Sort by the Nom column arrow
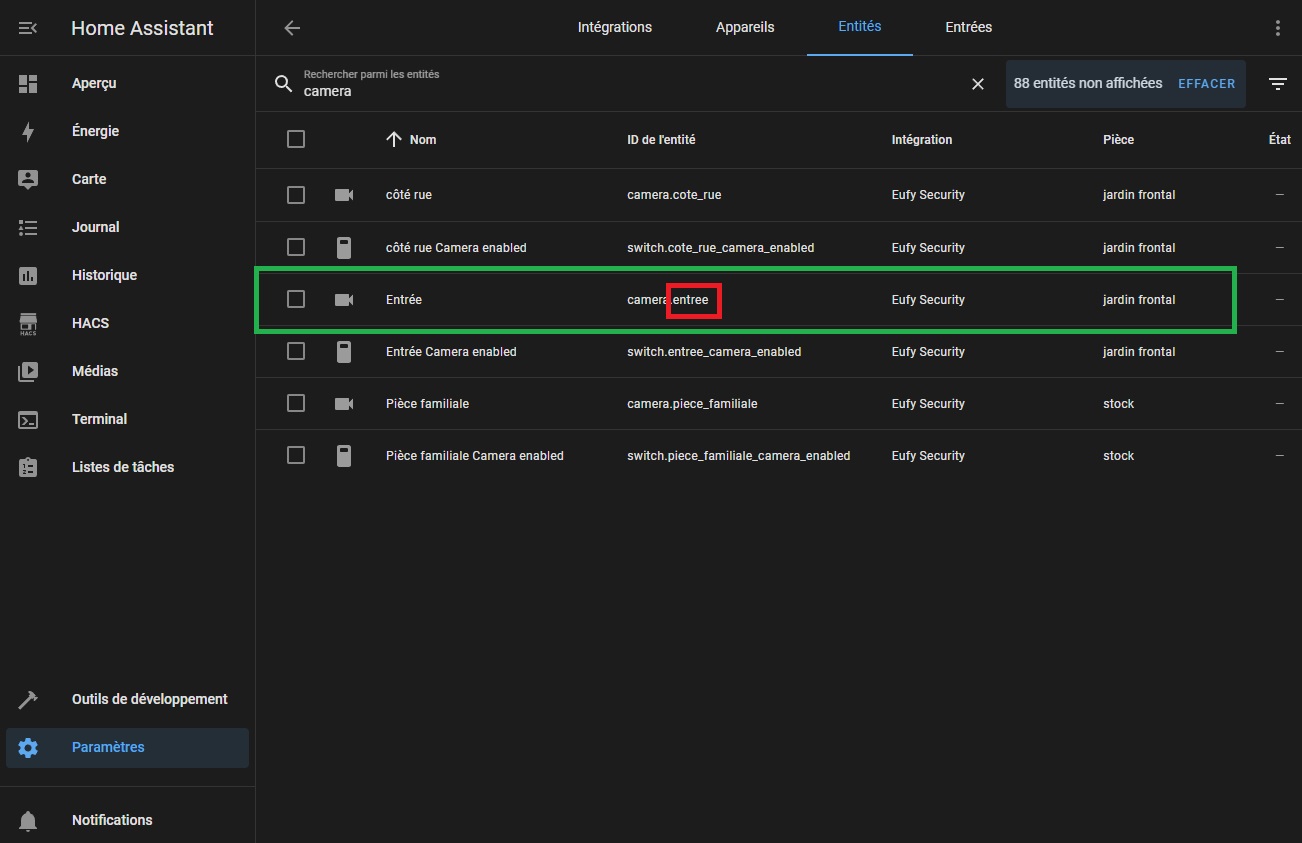 (x=394, y=139)
